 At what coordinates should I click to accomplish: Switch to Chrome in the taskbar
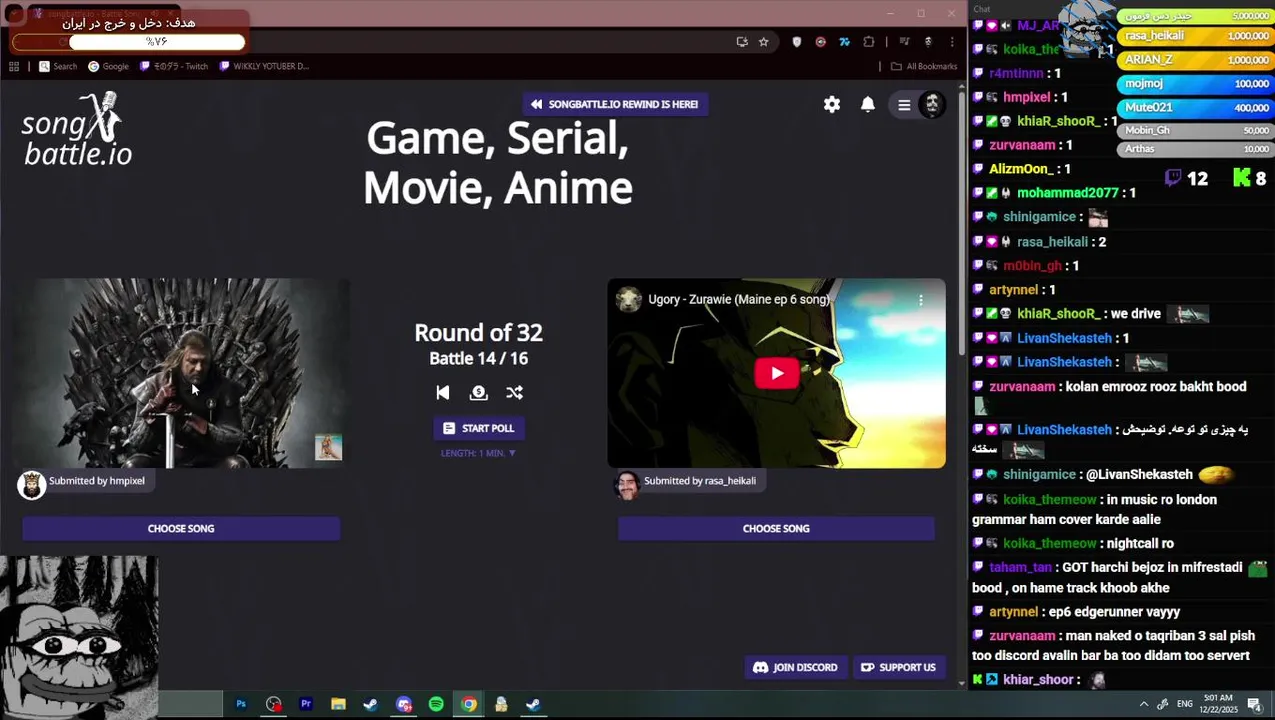click(468, 704)
